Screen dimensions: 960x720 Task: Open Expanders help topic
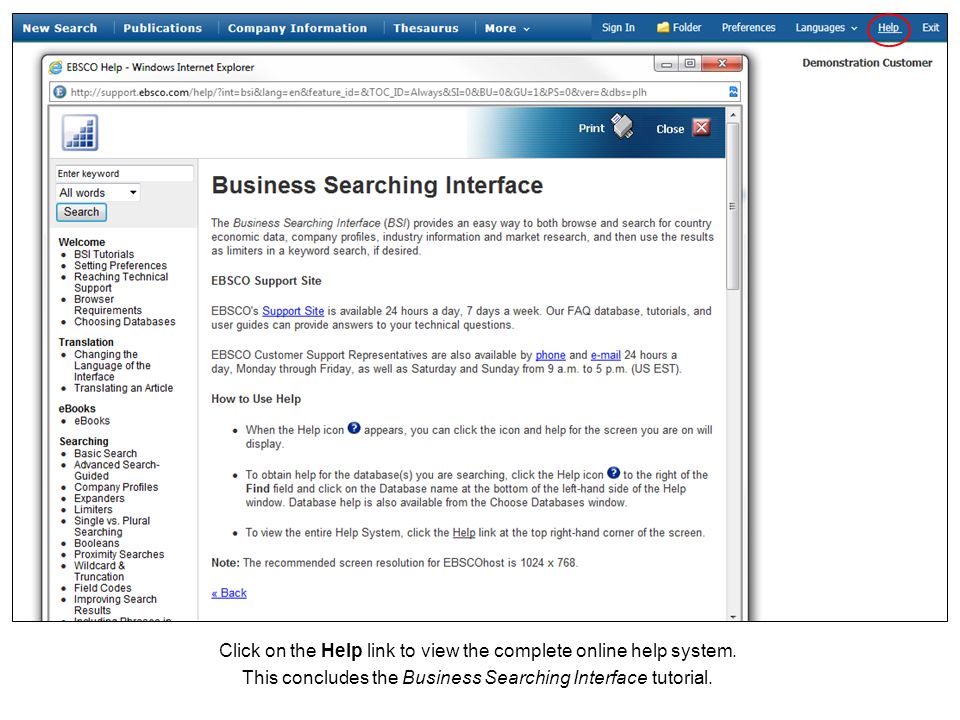99,498
